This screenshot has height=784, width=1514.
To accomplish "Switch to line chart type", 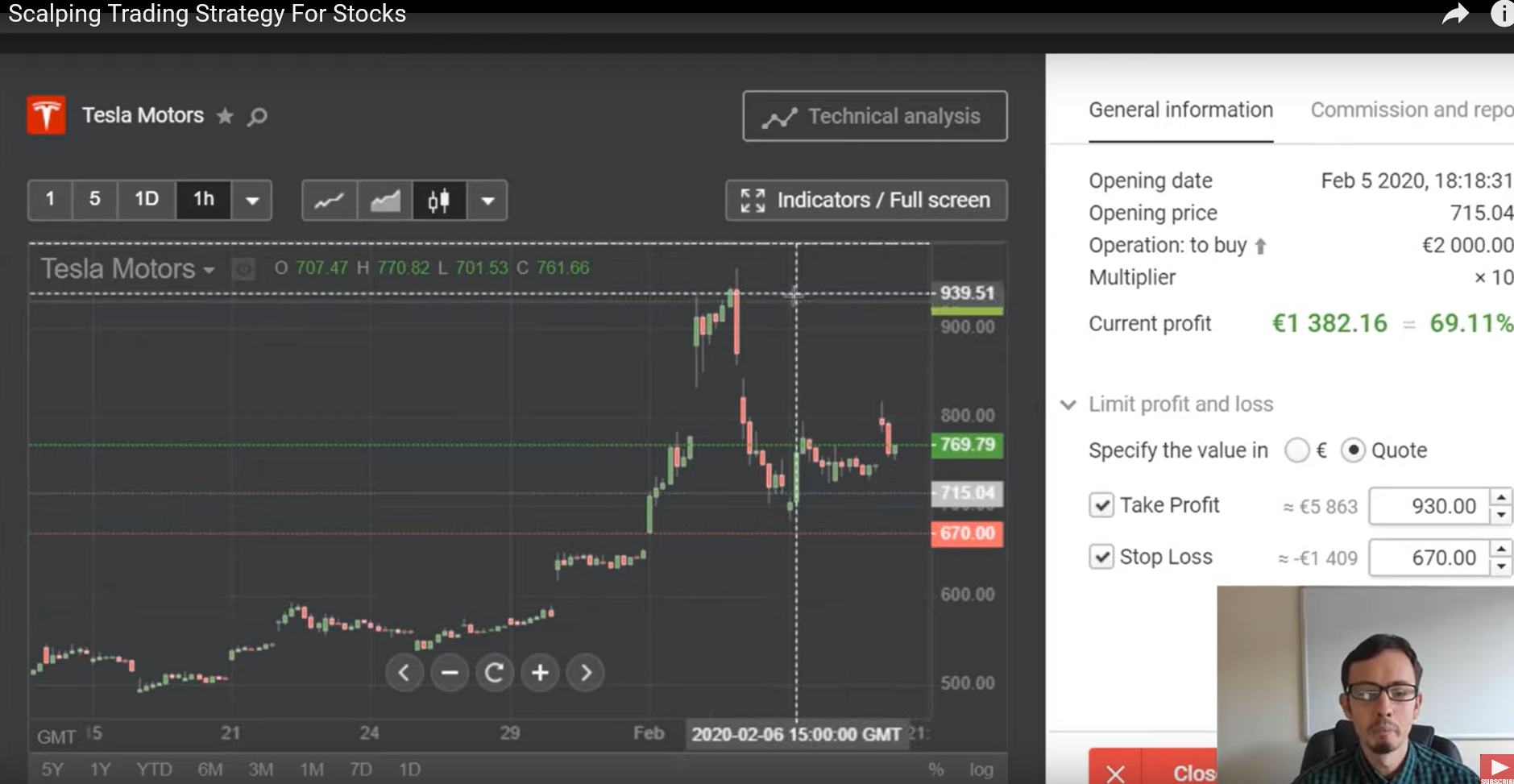I will tap(330, 200).
